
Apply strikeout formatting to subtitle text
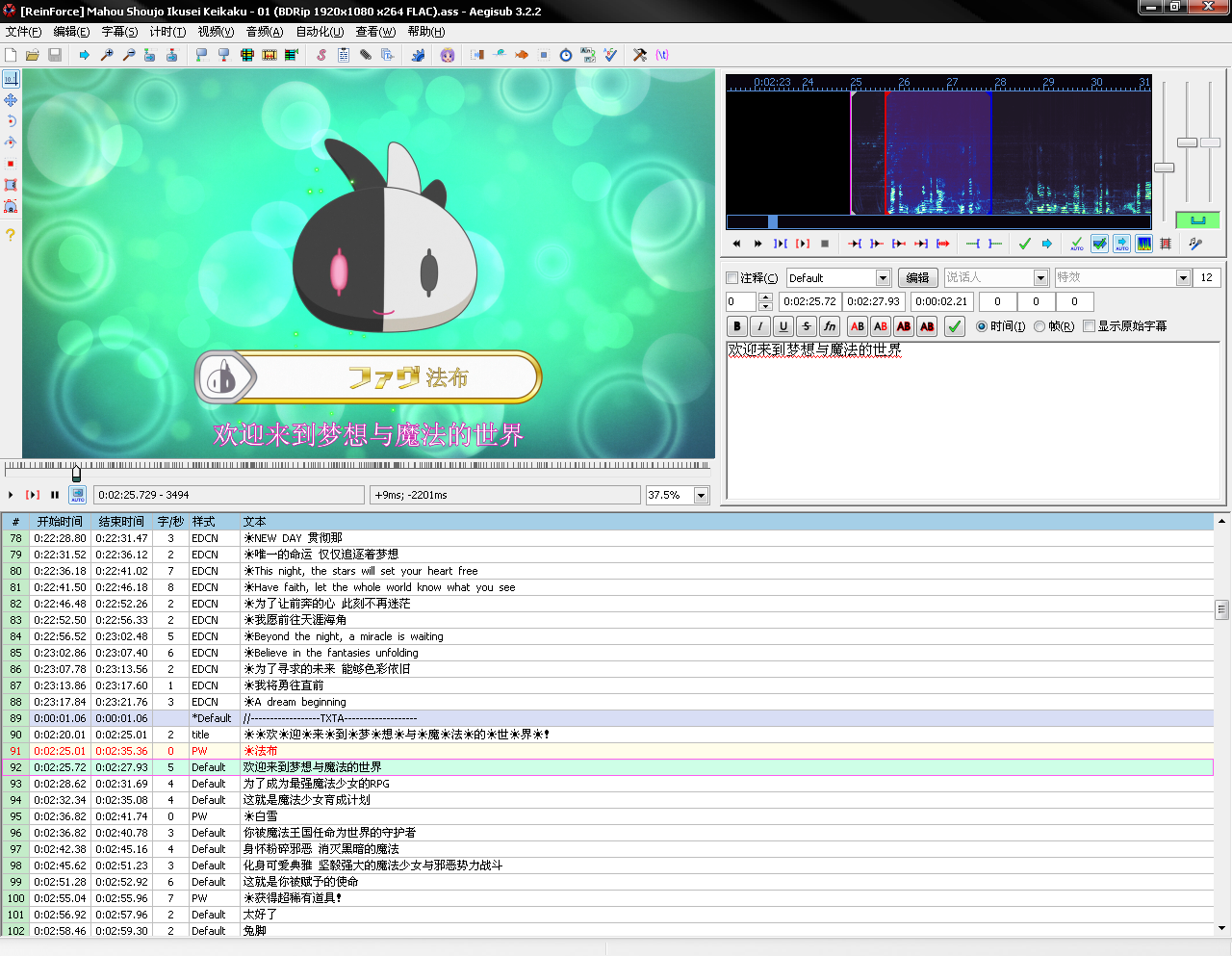pyautogui.click(x=807, y=326)
